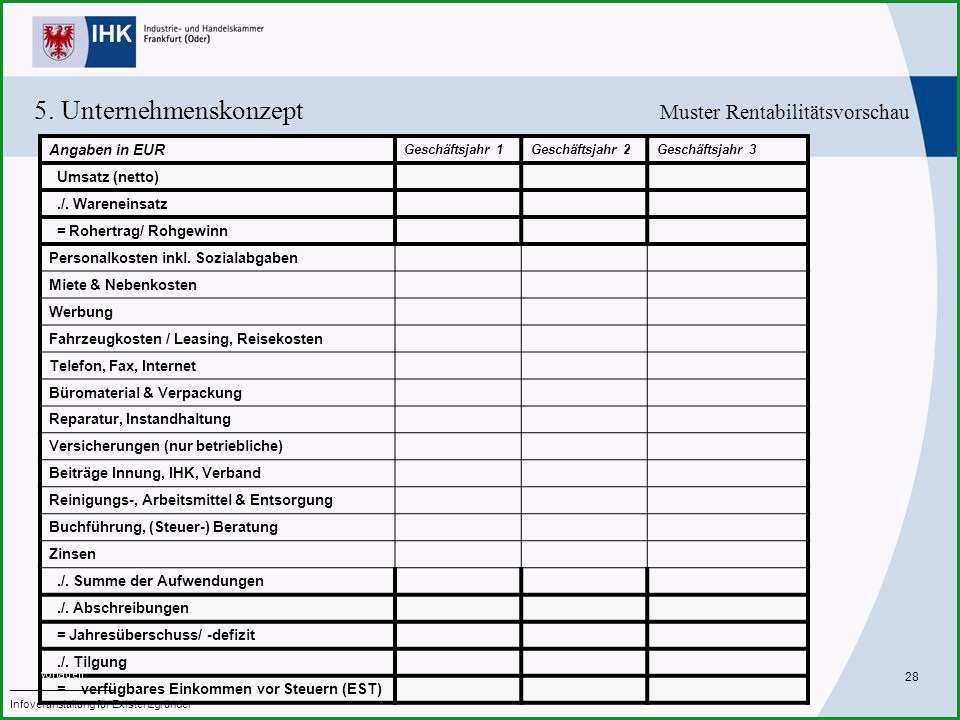Click the IHK eagle logo
Screen dimensions: 960x720
coord(84,42)
